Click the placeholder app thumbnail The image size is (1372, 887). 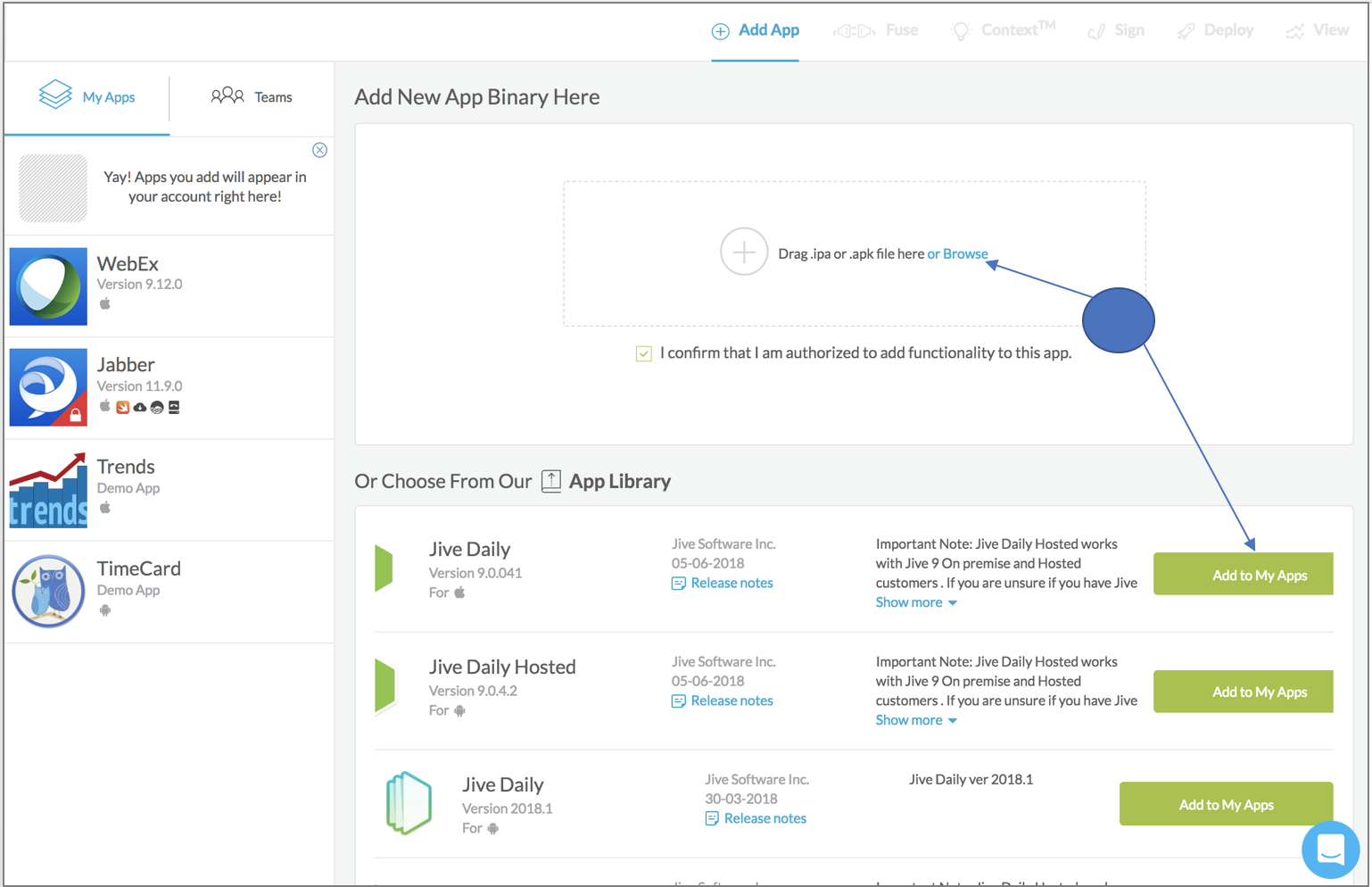point(54,188)
